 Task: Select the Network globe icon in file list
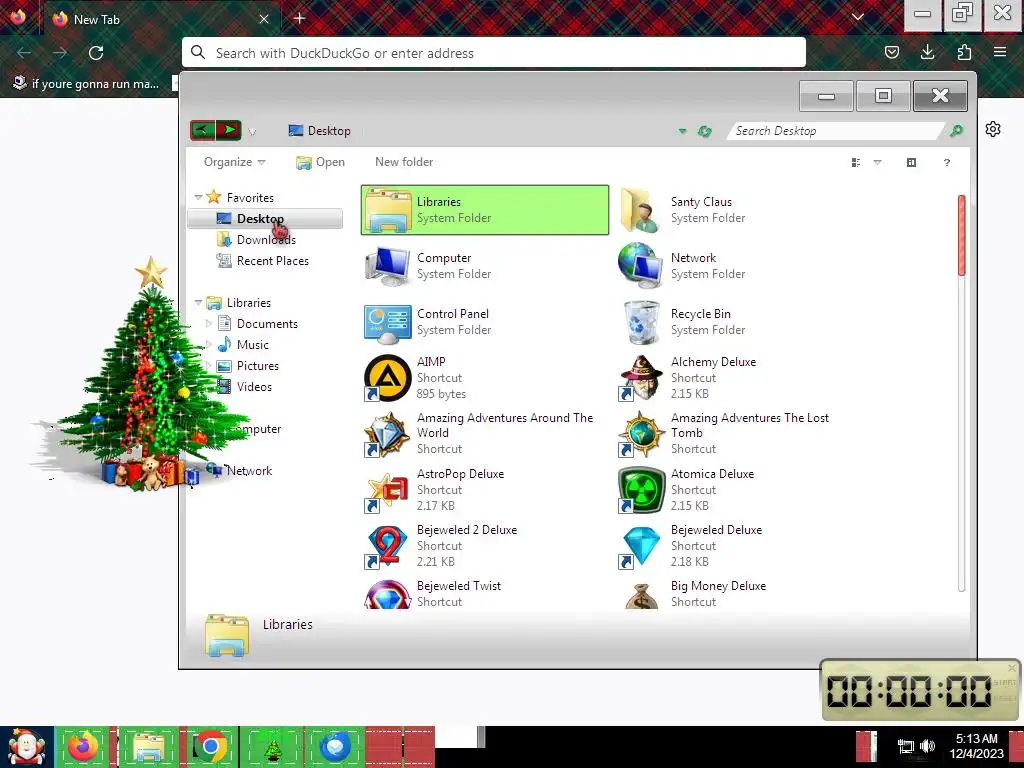pos(640,266)
